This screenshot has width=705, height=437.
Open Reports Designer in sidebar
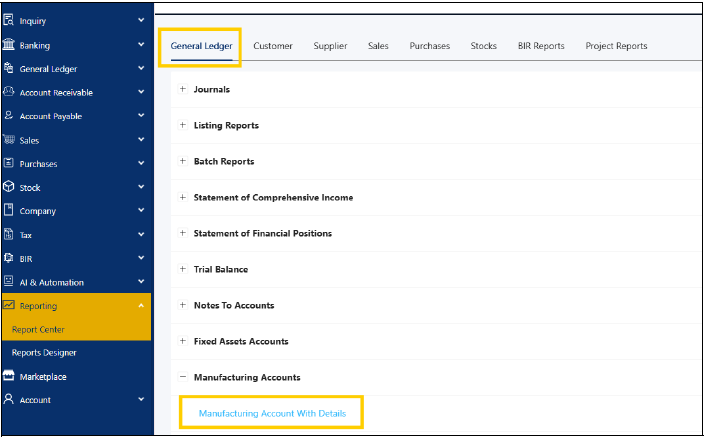(x=44, y=353)
